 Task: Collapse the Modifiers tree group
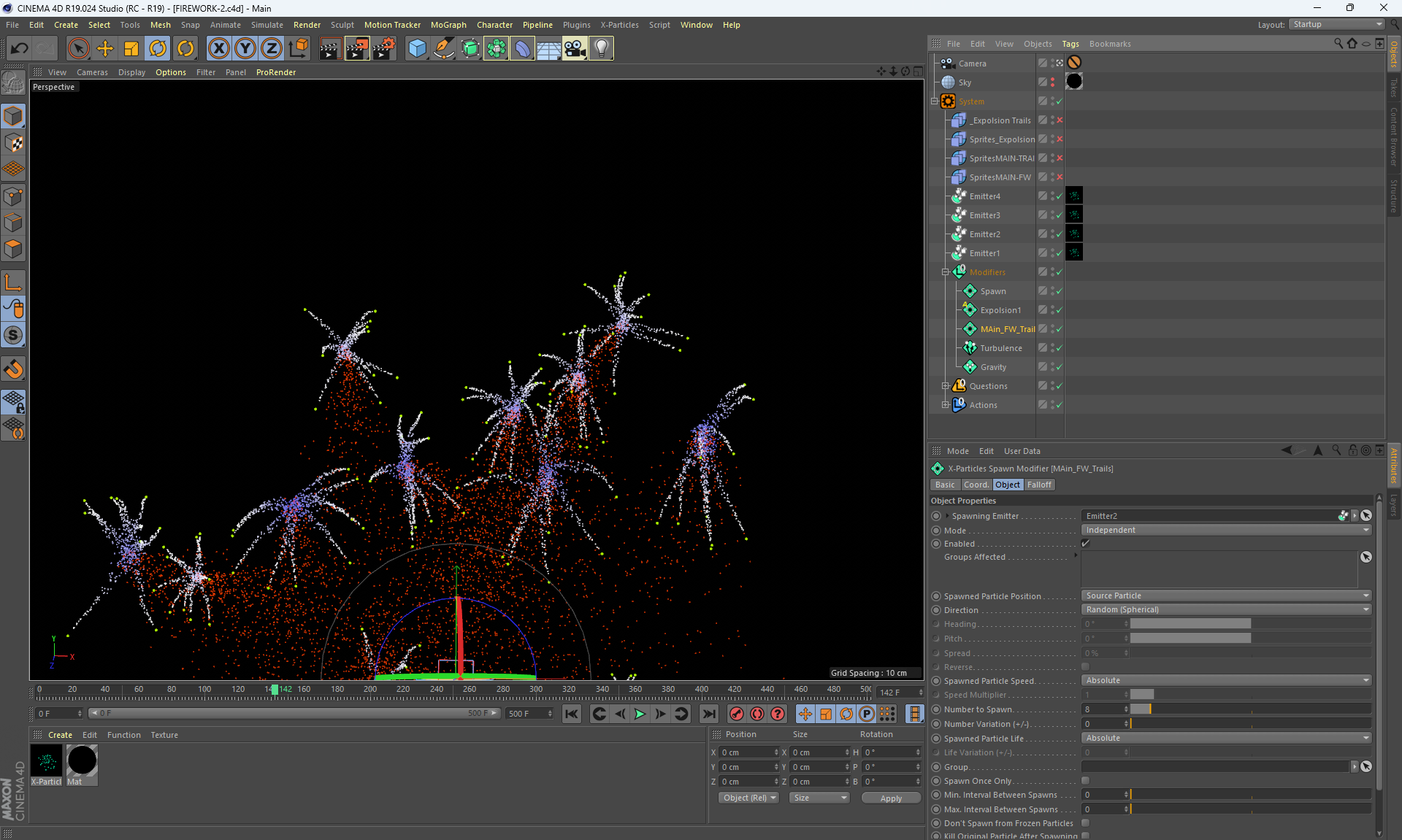(946, 272)
